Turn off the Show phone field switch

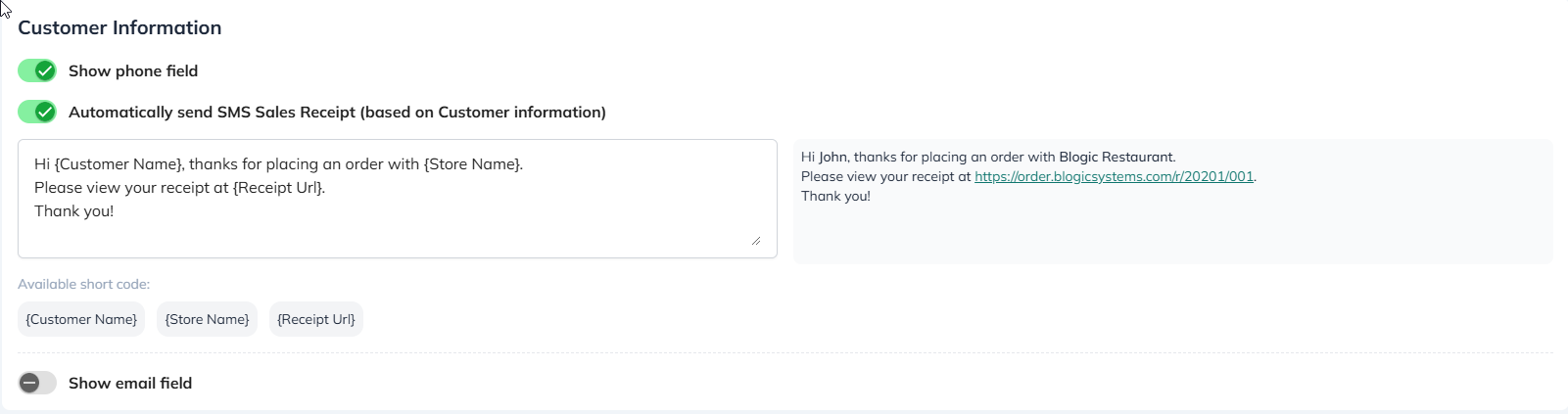[x=37, y=70]
